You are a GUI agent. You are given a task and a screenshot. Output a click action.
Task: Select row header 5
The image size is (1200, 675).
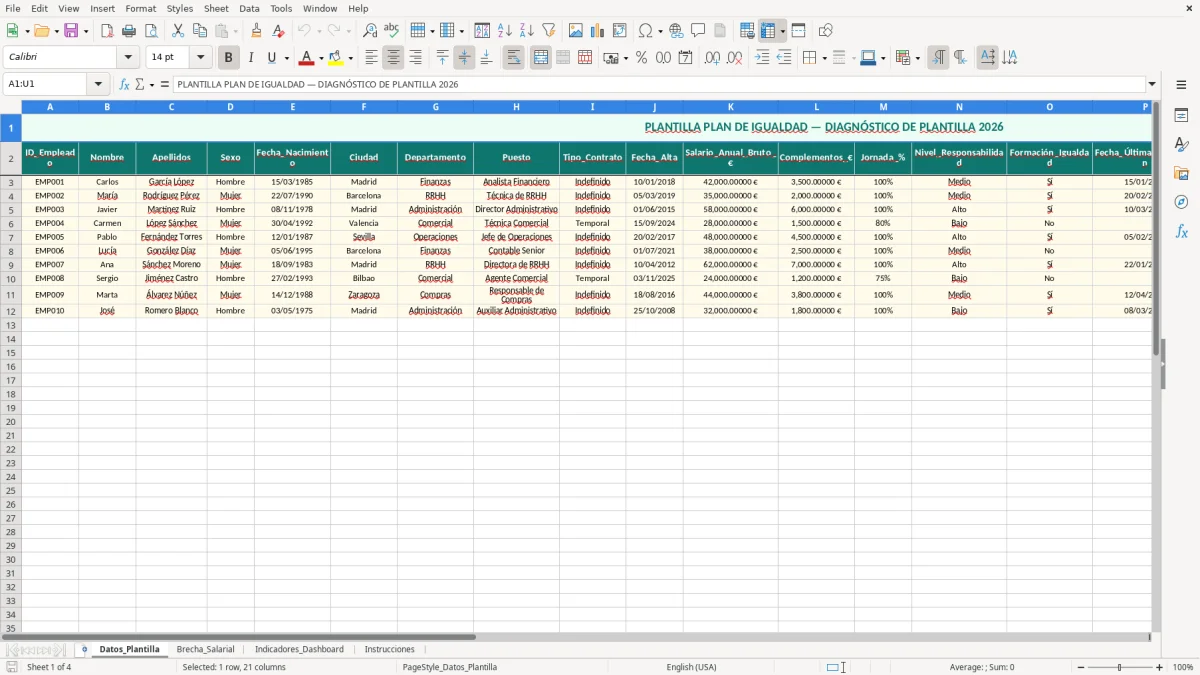[11, 210]
